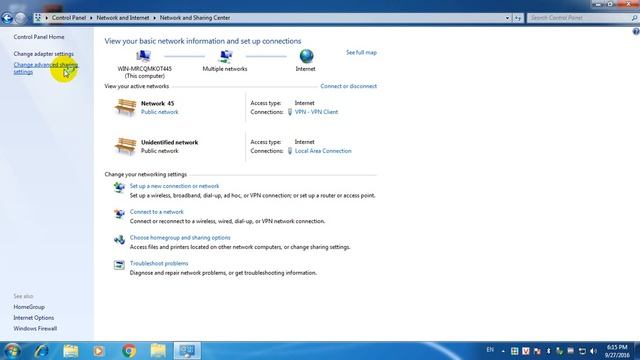
Task: Open Windows Explorer folder in the taskbar
Action: point(71,351)
